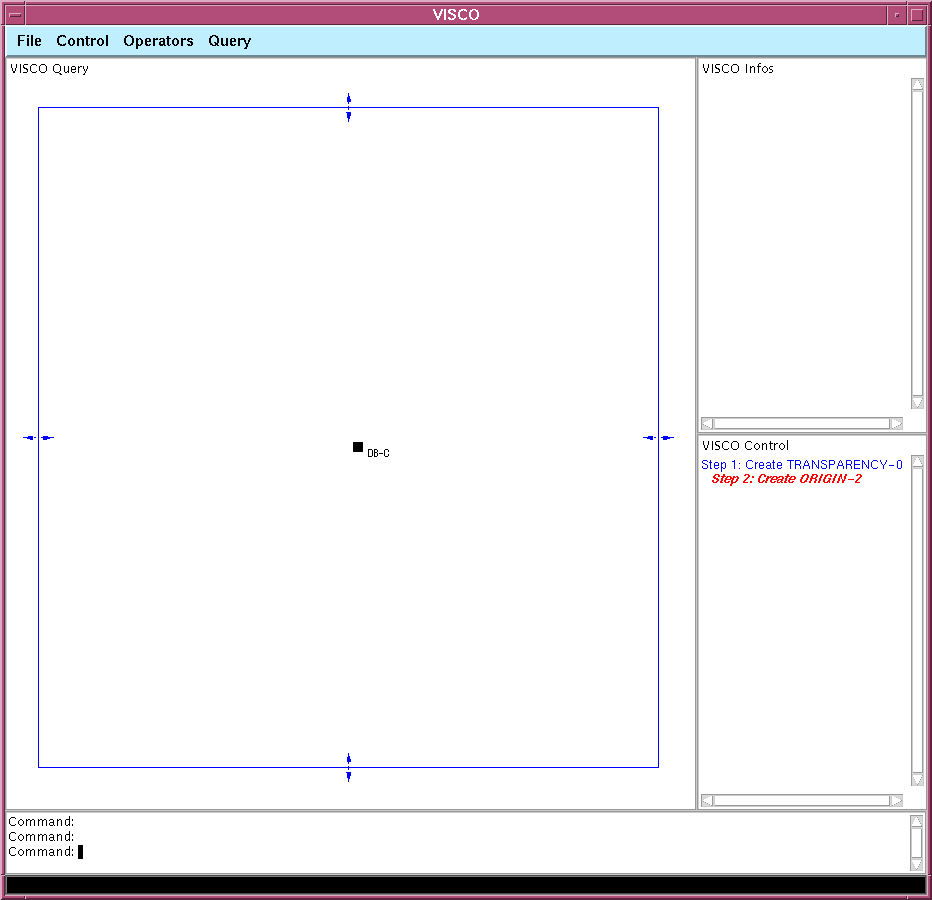932x900 pixels.
Task: Click the DB-C label
Action: [378, 454]
